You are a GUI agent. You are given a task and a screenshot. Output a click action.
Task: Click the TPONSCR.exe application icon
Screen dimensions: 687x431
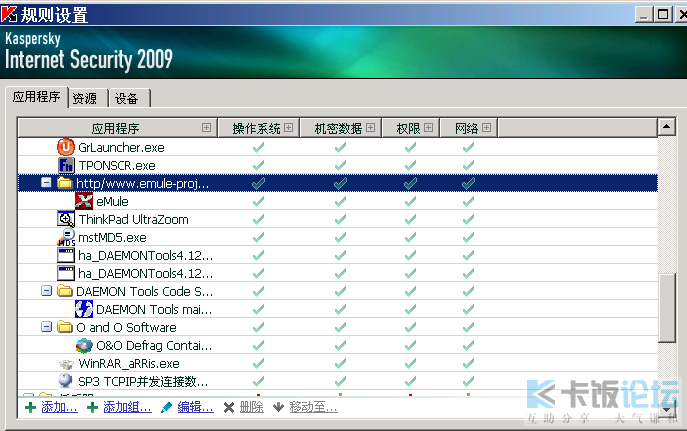(x=66, y=165)
